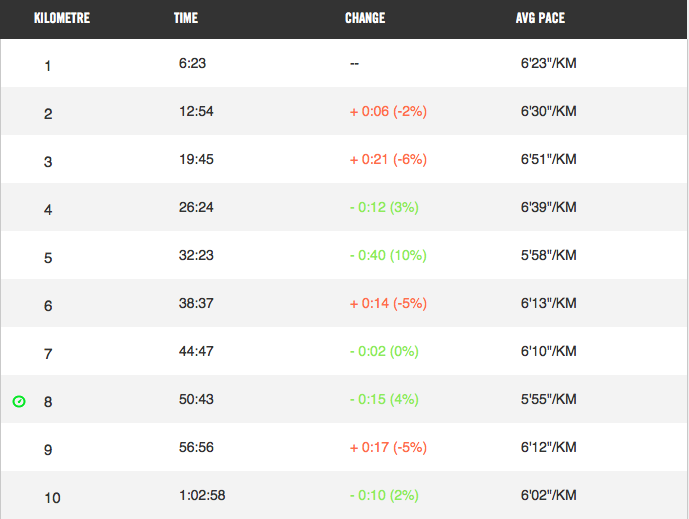Select the kilometre 1 row number
The image size is (689, 519).
coord(48,66)
